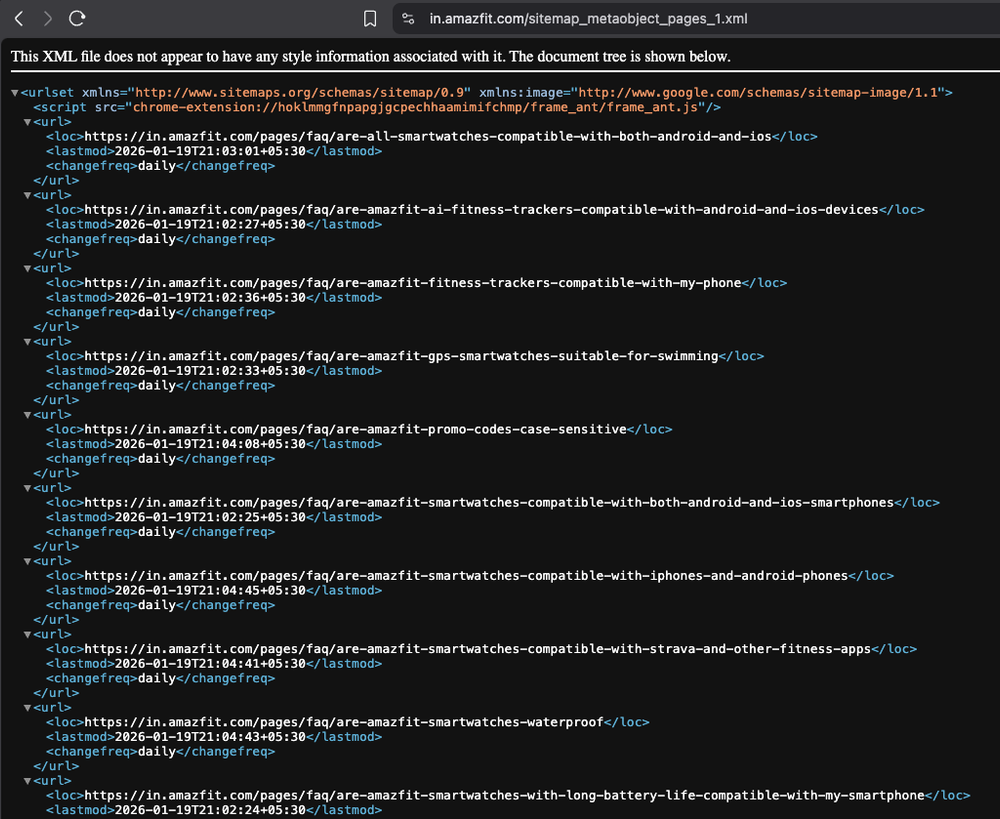The image size is (1000, 819).
Task: Collapse the gps-smartwatches-suitable-for-swimming entry
Action: point(25,341)
